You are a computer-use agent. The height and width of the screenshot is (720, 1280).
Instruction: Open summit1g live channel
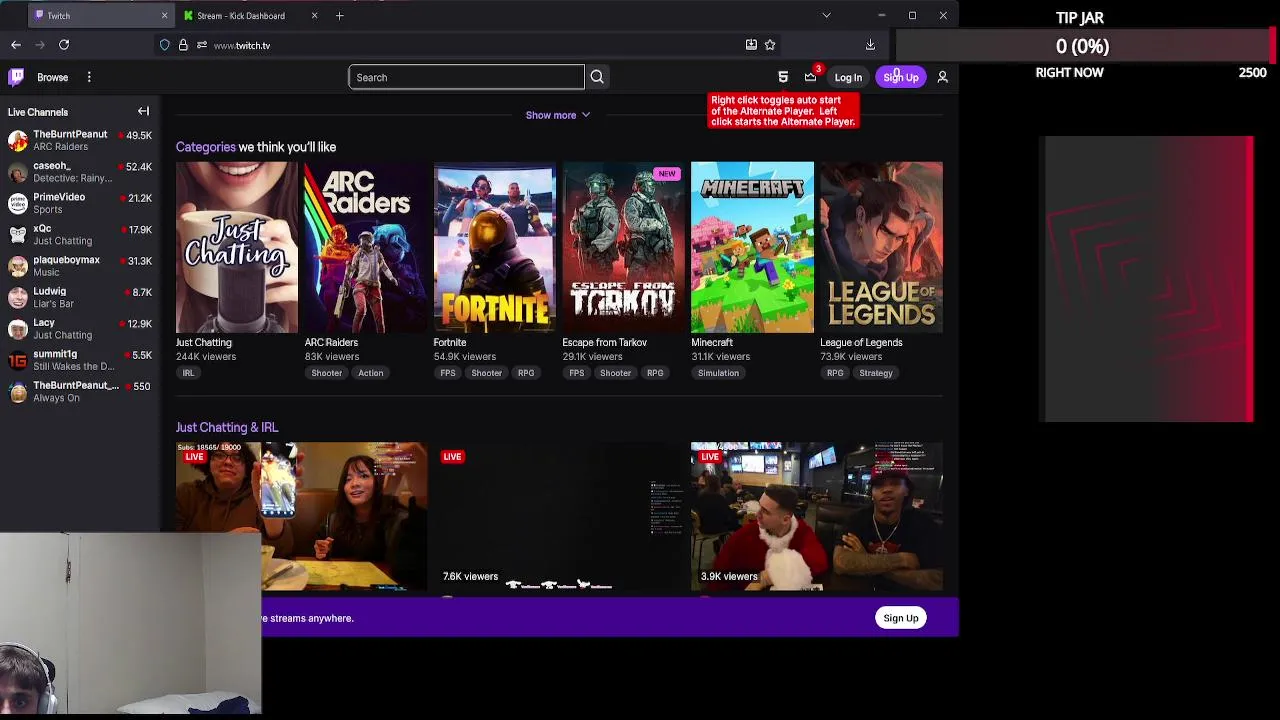(80, 360)
